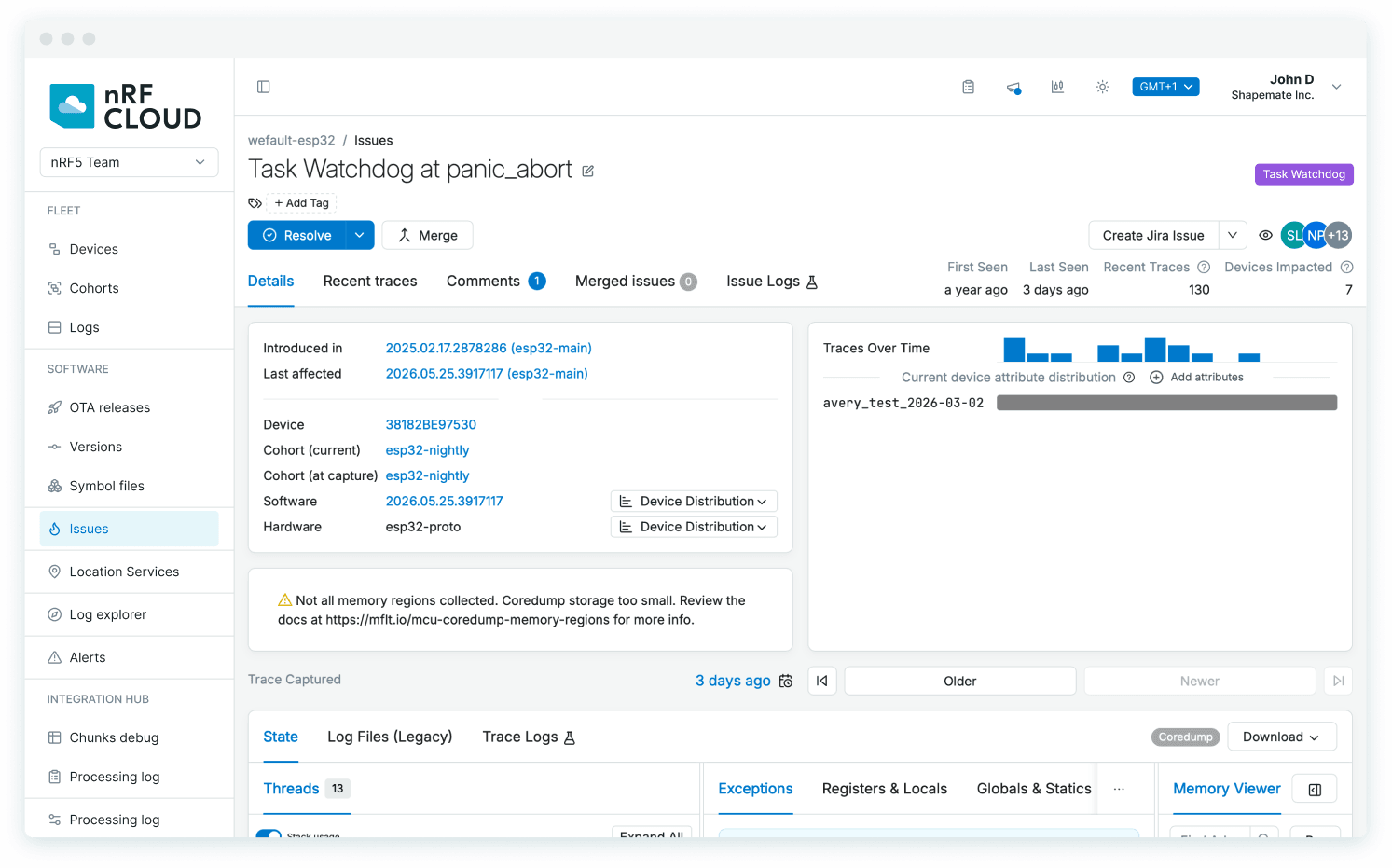
Task: Jump to newest trace with last-page icon
Action: [x=1339, y=681]
